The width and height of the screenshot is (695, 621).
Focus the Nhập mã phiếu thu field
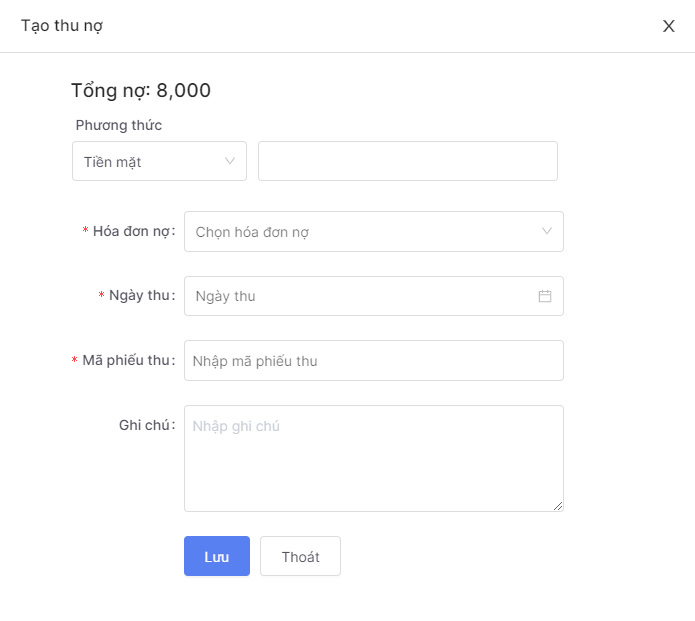(373, 361)
